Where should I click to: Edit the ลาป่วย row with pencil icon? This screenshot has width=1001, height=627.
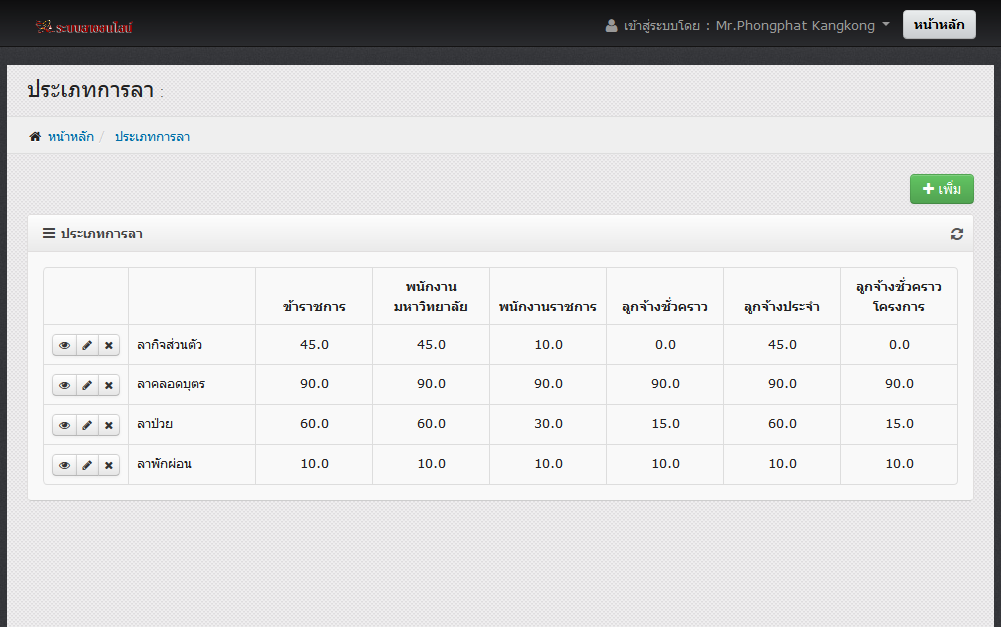point(87,425)
